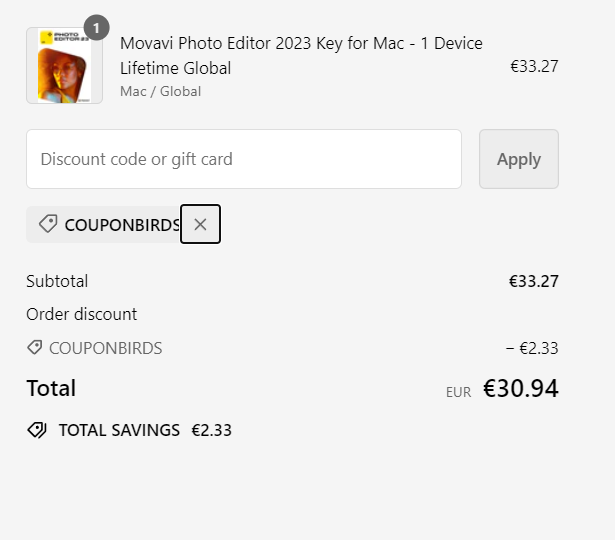Click the Subtotal label
This screenshot has height=540, width=615.
pos(57,281)
